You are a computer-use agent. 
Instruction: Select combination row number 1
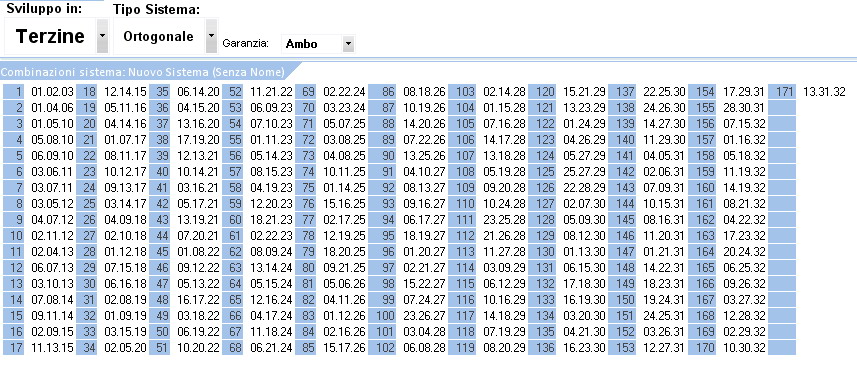(13, 91)
